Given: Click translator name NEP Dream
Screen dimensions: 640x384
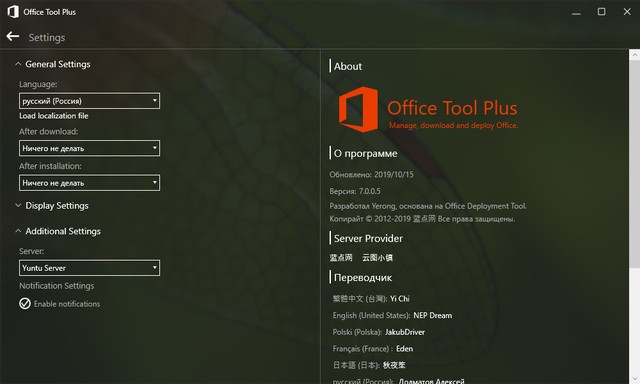Looking at the screenshot, I should tap(433, 315).
